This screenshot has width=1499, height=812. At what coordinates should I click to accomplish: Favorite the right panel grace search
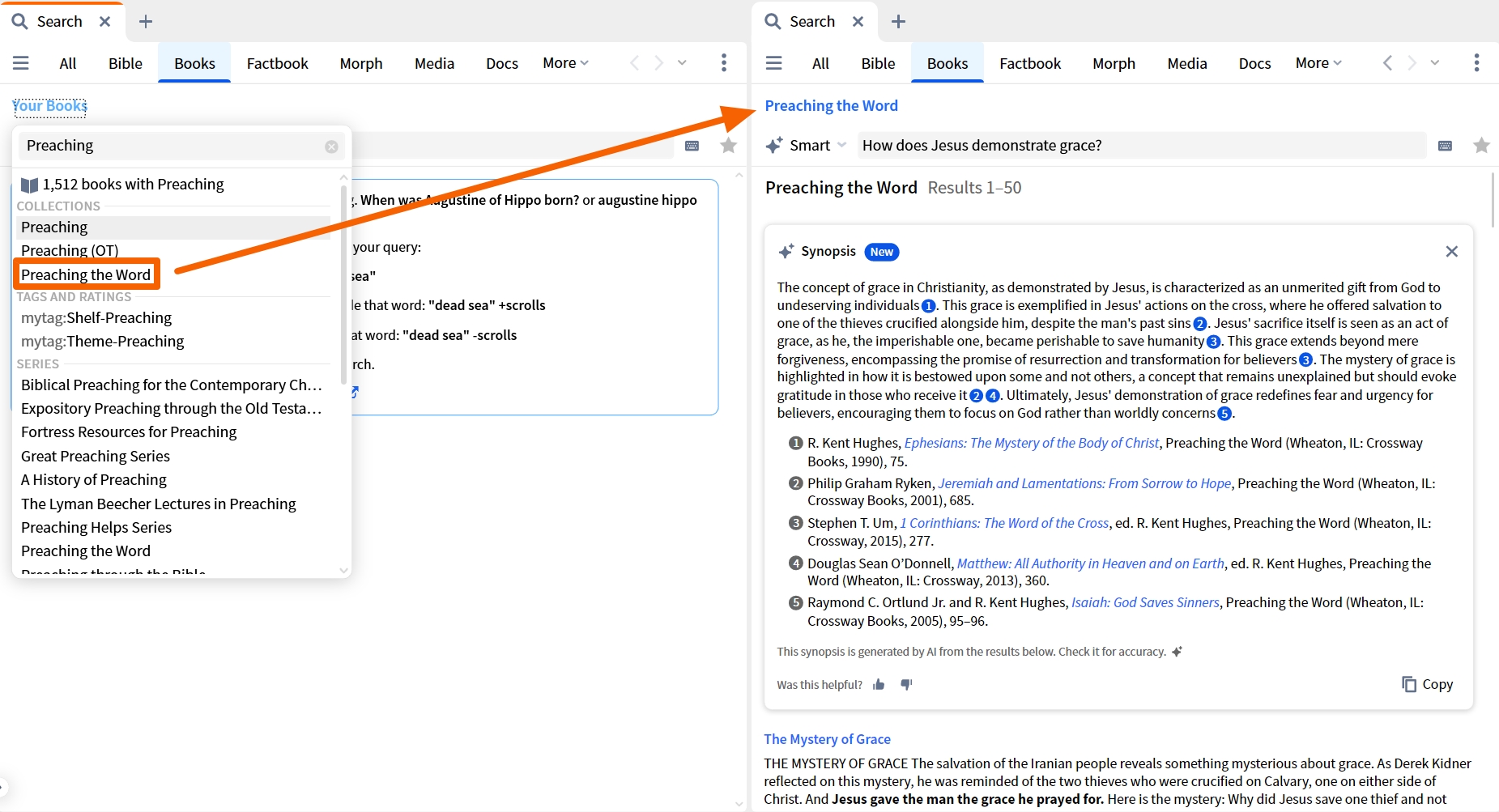1482,146
